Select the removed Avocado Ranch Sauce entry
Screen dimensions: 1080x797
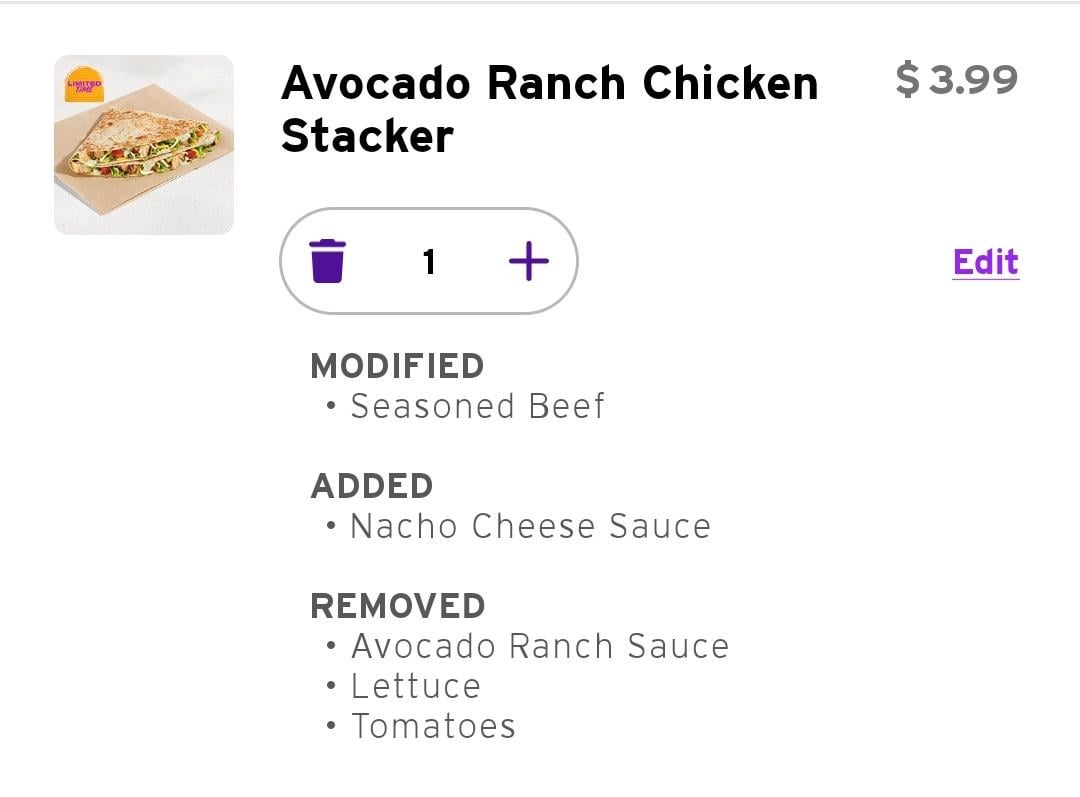point(539,646)
